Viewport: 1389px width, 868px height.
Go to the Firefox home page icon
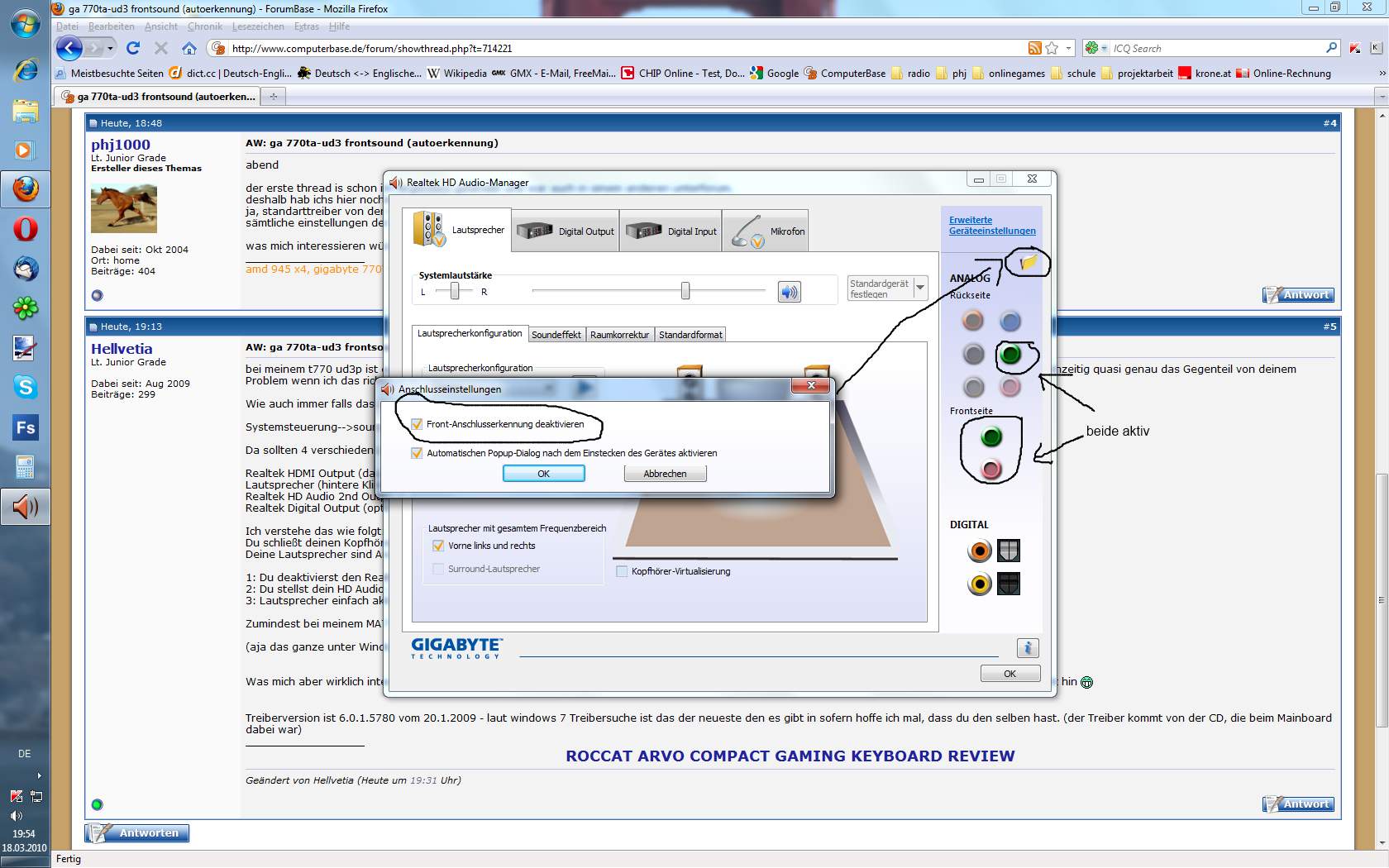click(189, 48)
